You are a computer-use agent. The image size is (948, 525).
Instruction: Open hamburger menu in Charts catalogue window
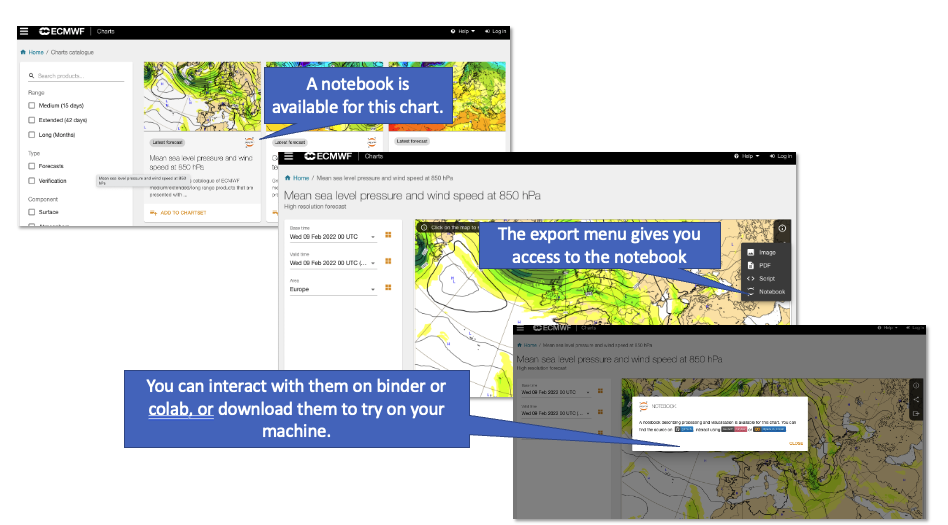tap(24, 31)
